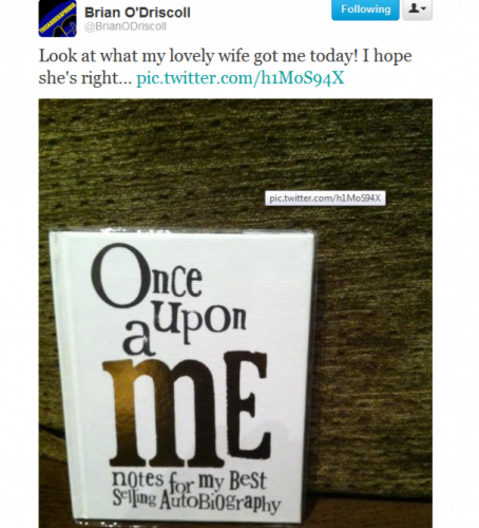Viewport: 479px width, 528px height.
Task: Click the pic.twitter.com tooltip over the photo
Action: [325, 198]
